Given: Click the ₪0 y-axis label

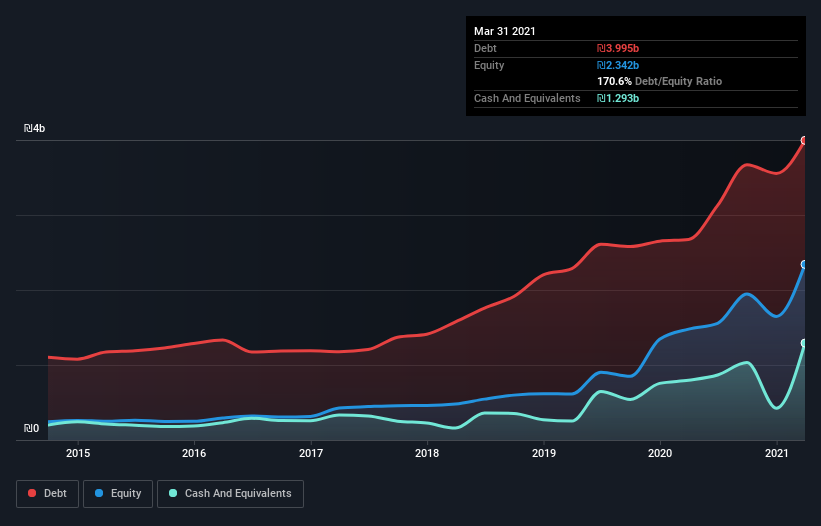Looking at the screenshot, I should [31, 428].
